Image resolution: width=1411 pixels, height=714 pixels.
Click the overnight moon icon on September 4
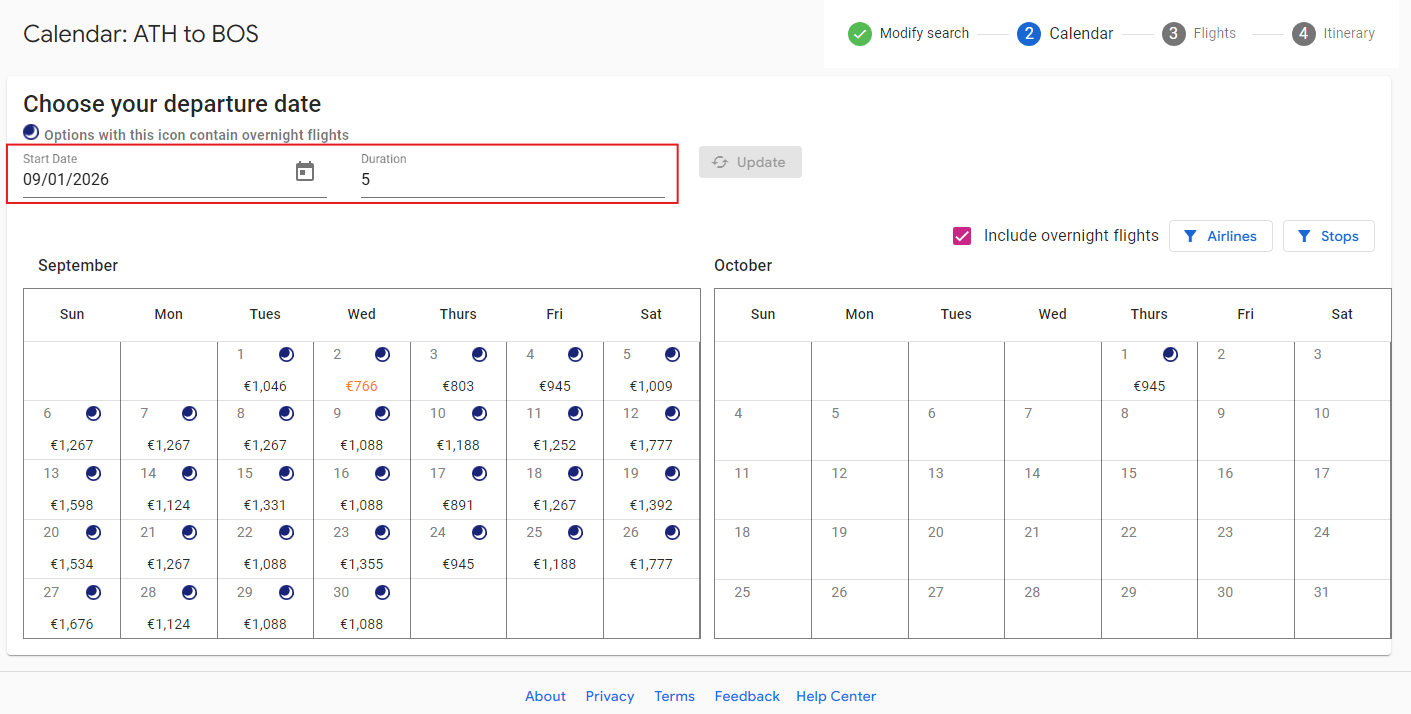575,354
